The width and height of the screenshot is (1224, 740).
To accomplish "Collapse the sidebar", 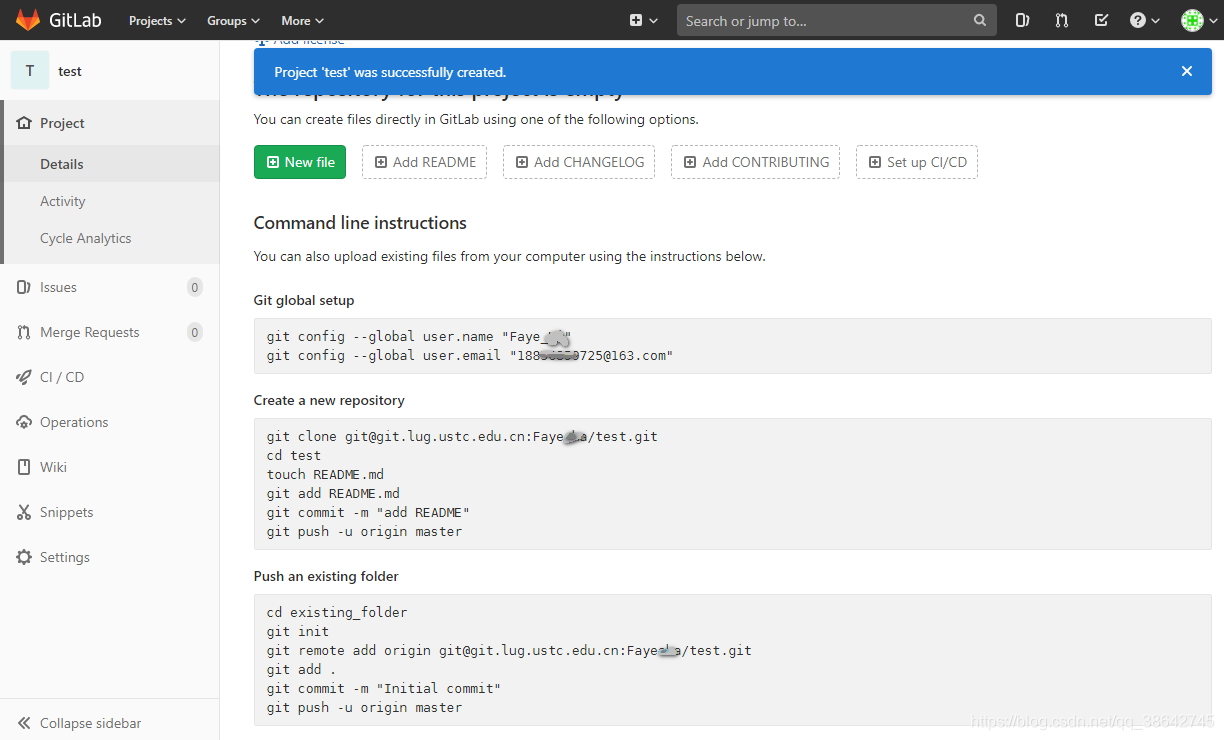I will [x=110, y=723].
